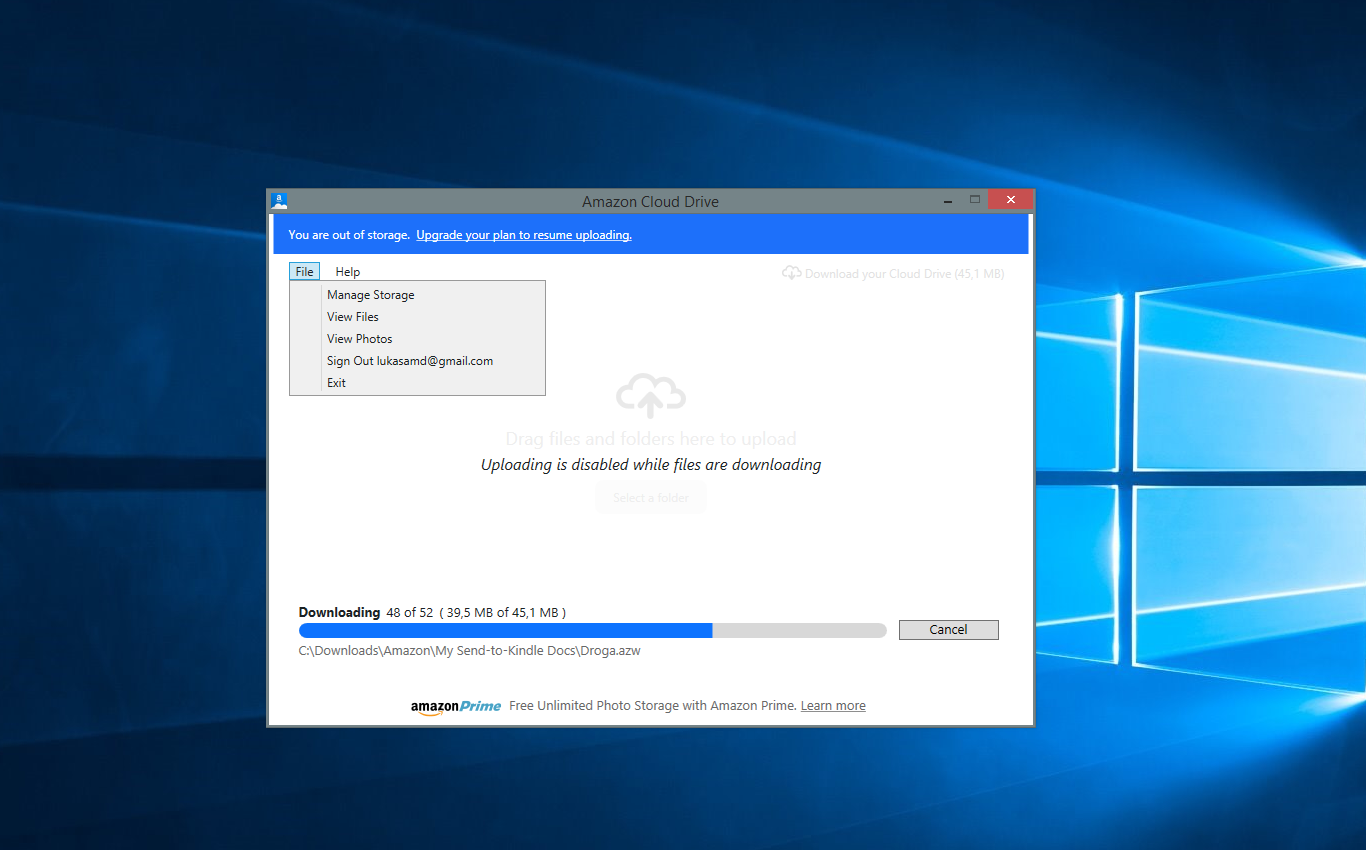Click Download your Cloud Drive text
Image resolution: width=1366 pixels, height=850 pixels.
[904, 274]
